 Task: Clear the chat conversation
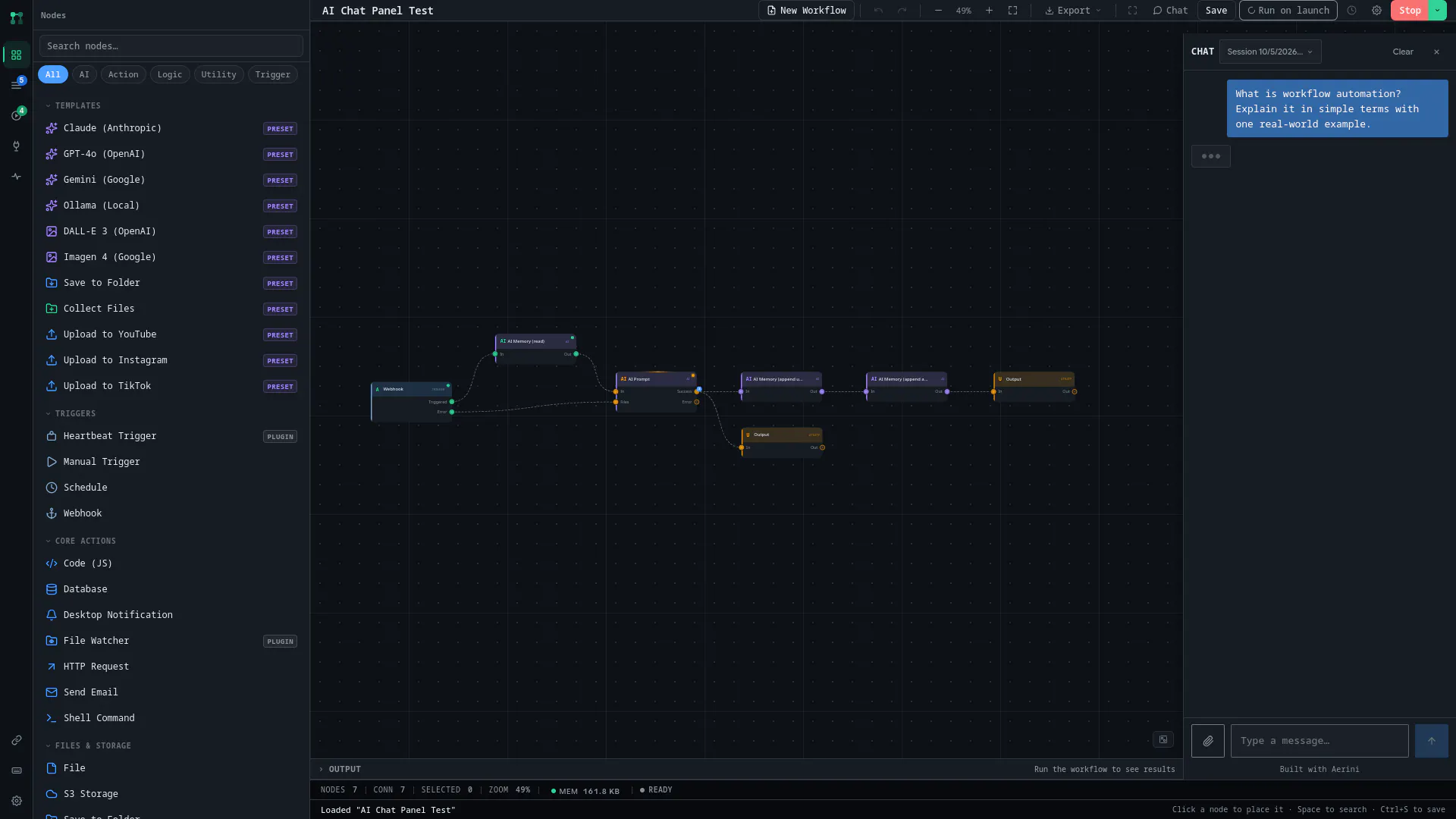coord(1403,52)
